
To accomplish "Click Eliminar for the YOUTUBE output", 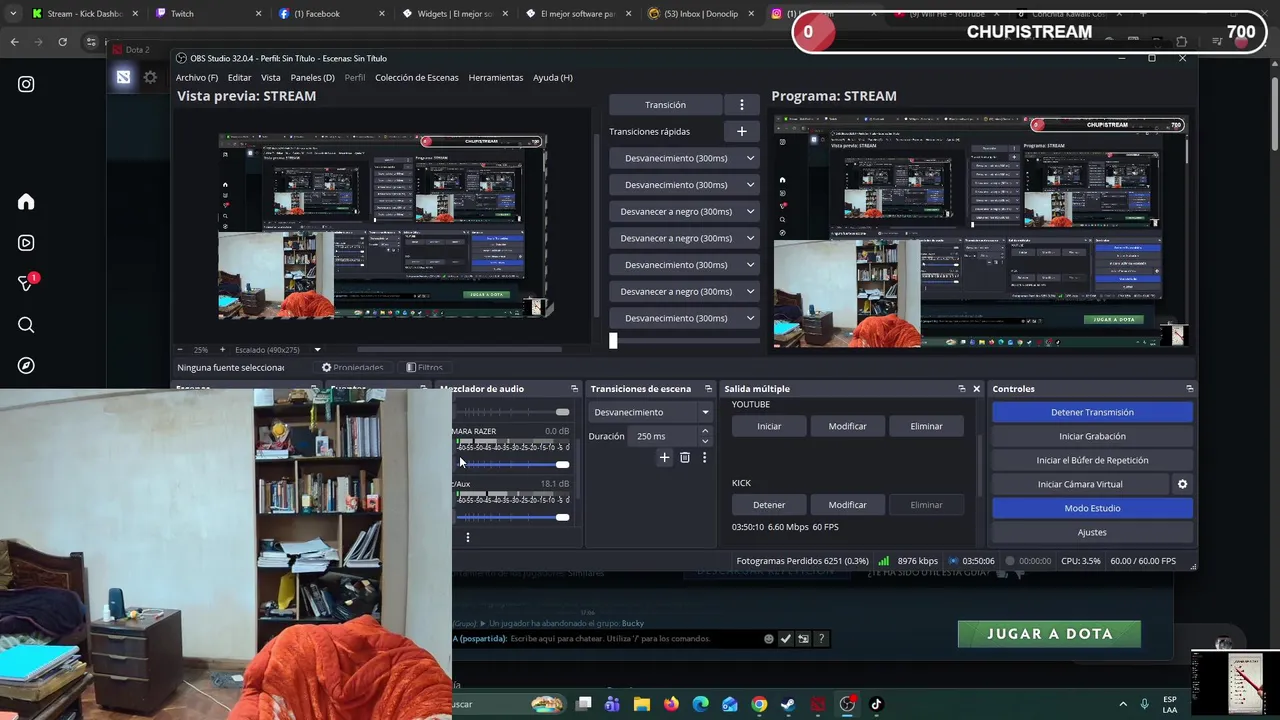I will click(926, 426).
